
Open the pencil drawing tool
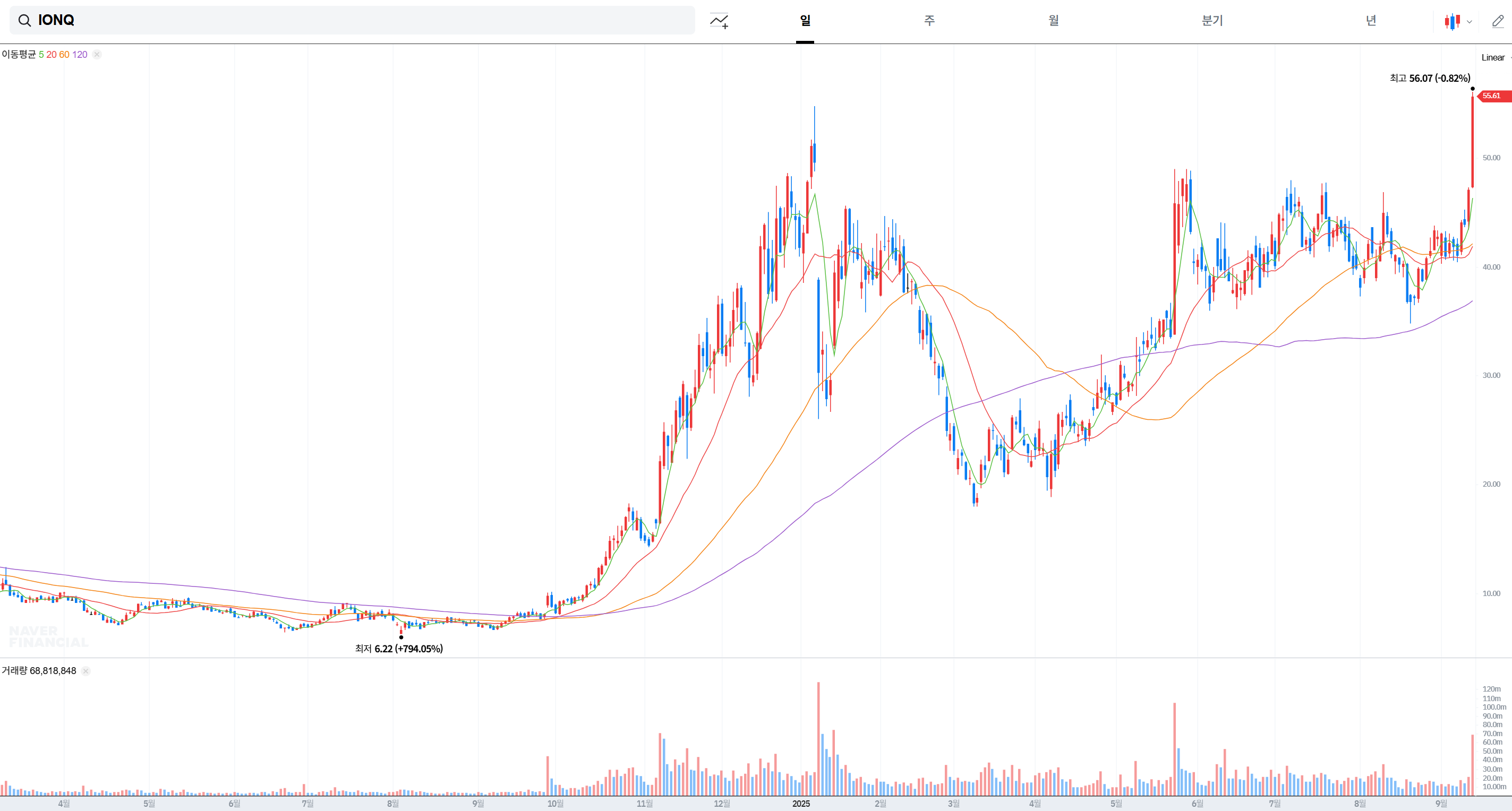tap(1497, 21)
